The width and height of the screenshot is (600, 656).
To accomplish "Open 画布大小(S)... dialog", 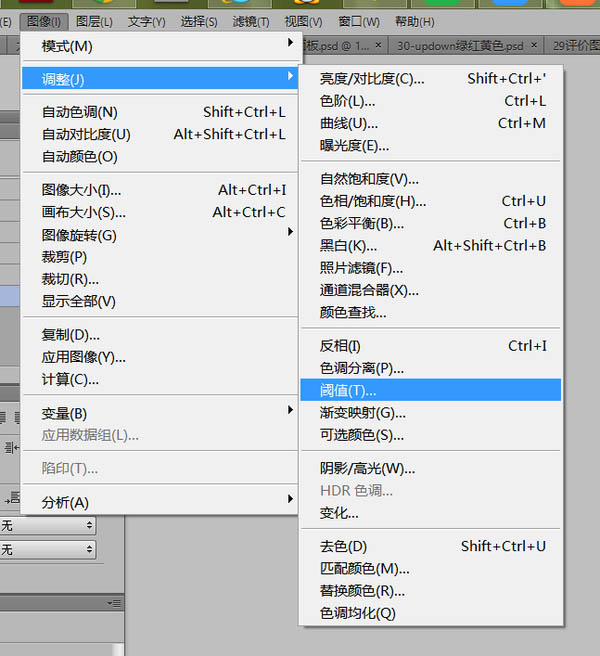I will tap(160, 213).
